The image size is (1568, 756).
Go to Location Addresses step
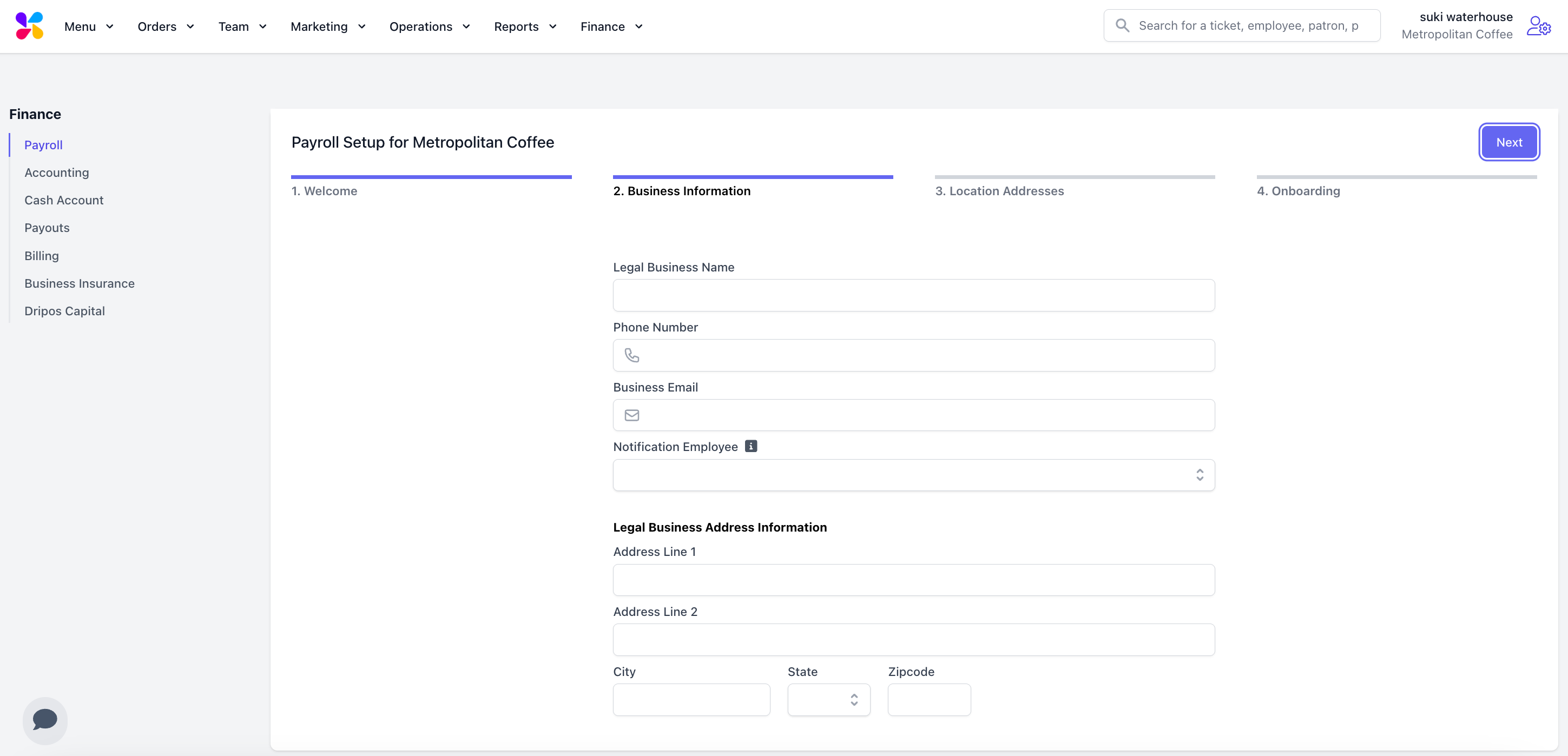(999, 190)
